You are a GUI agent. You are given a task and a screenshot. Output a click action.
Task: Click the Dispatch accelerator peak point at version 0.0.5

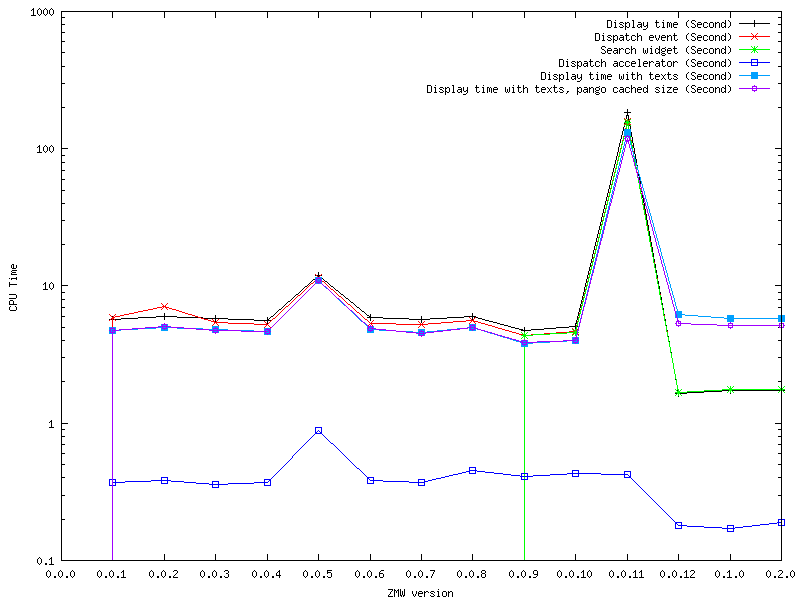318,430
